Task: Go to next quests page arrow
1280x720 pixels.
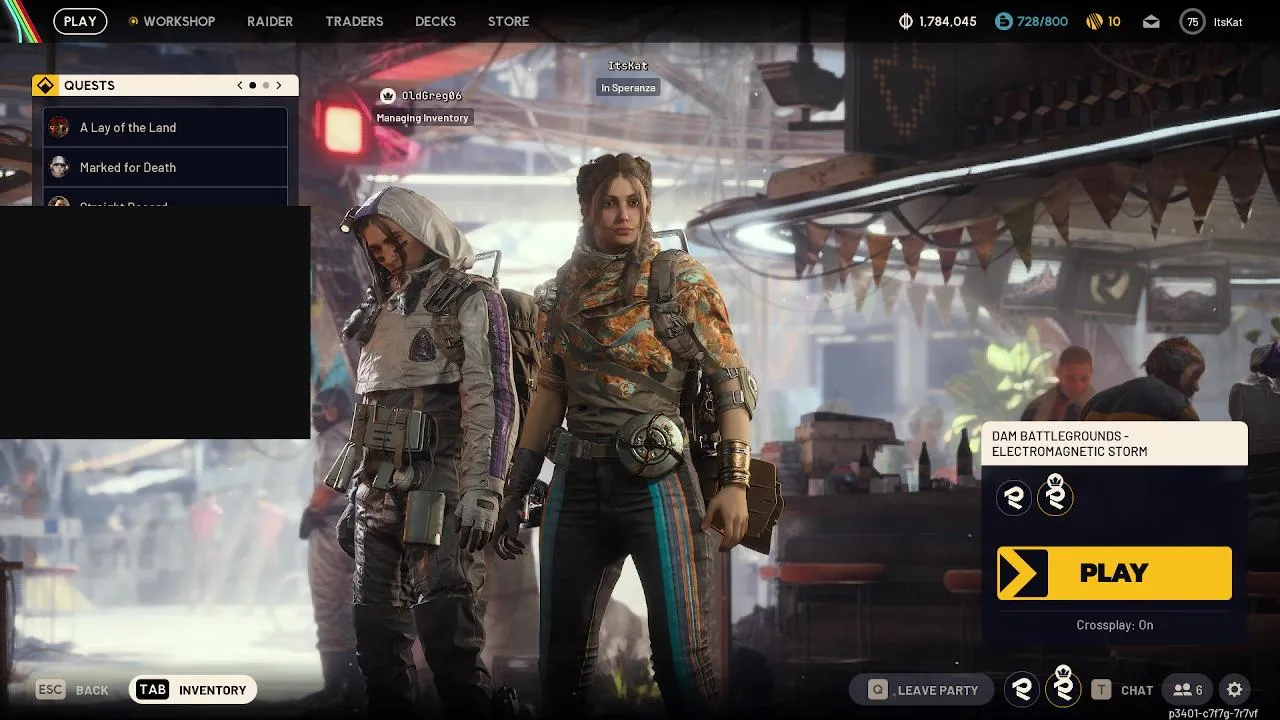Action: pyautogui.click(x=279, y=85)
